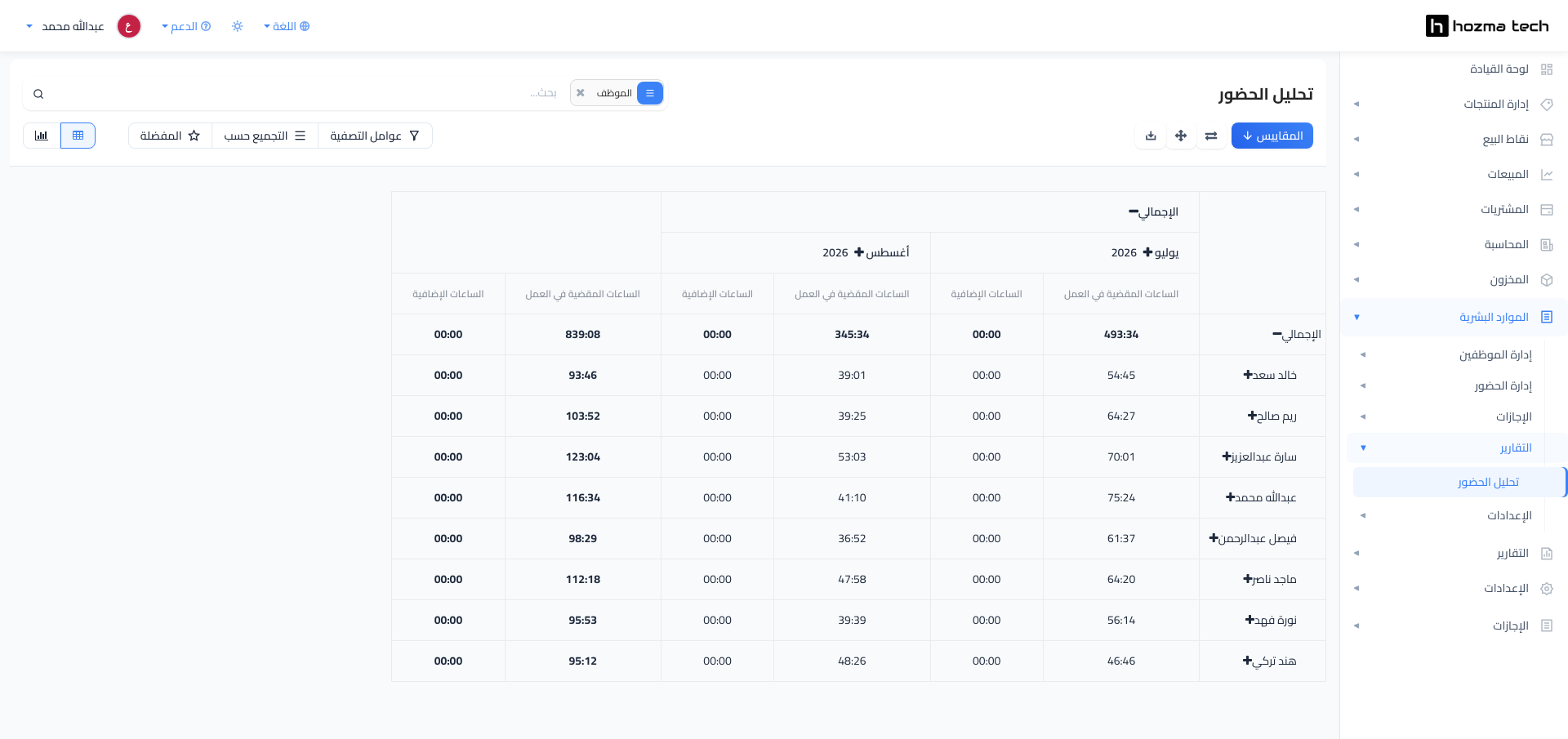Screen dimensions: 1568x739
Task: Open the الدعم support menu
Action: [186, 26]
